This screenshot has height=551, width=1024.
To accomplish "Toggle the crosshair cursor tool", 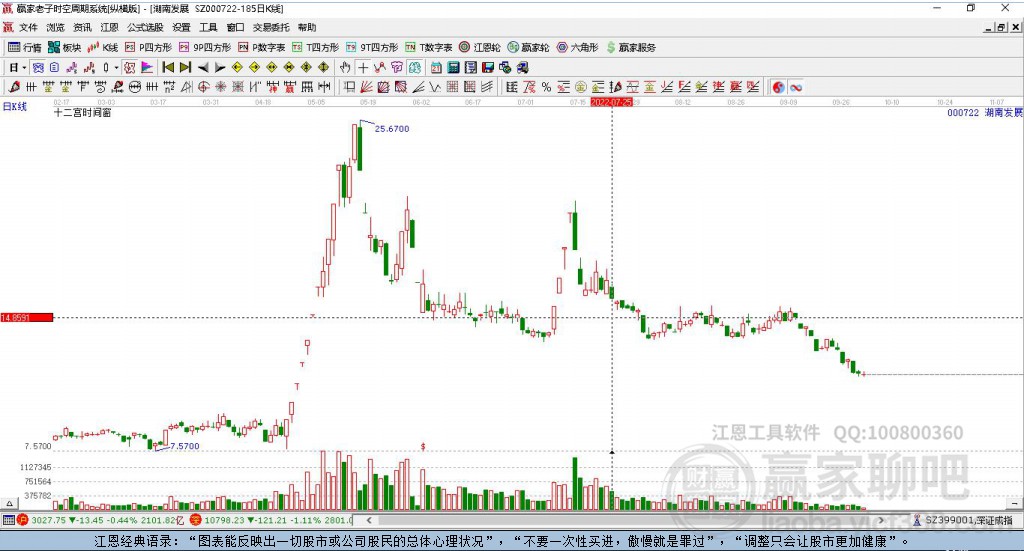I will [x=363, y=67].
